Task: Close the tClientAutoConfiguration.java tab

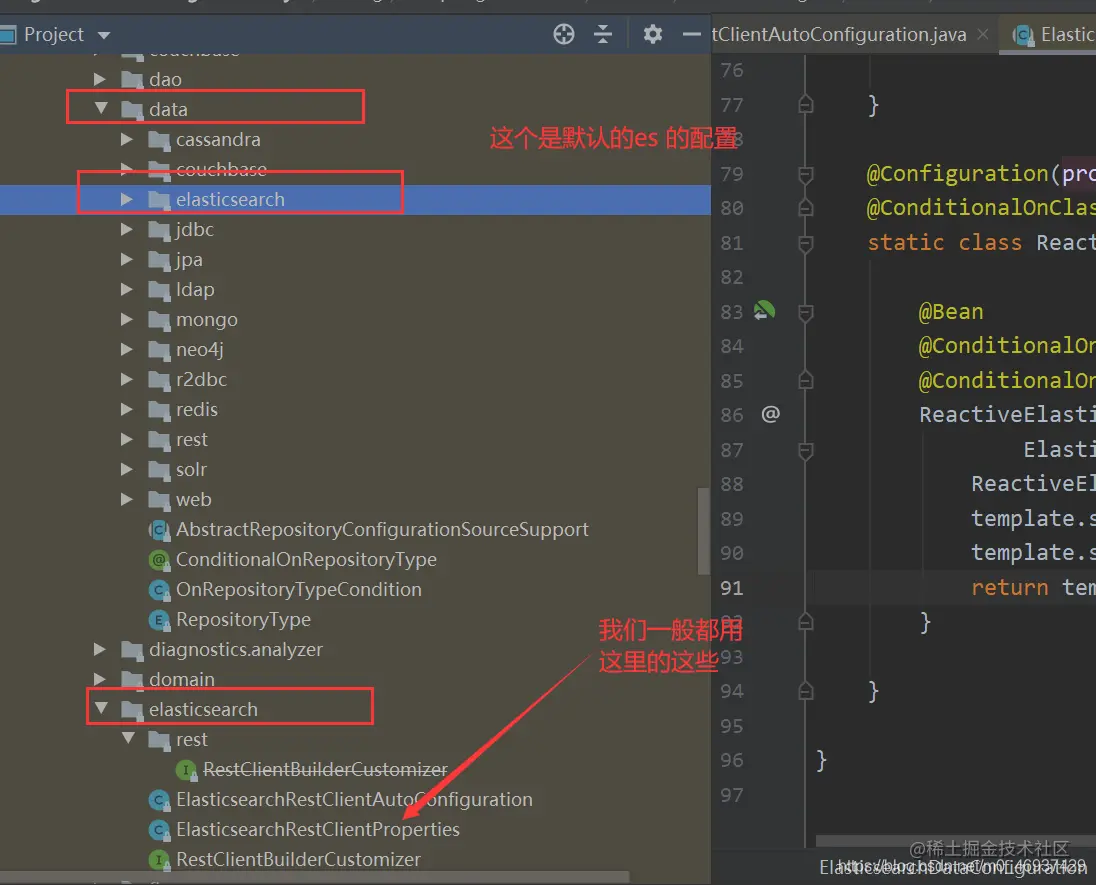Action: 983,34
